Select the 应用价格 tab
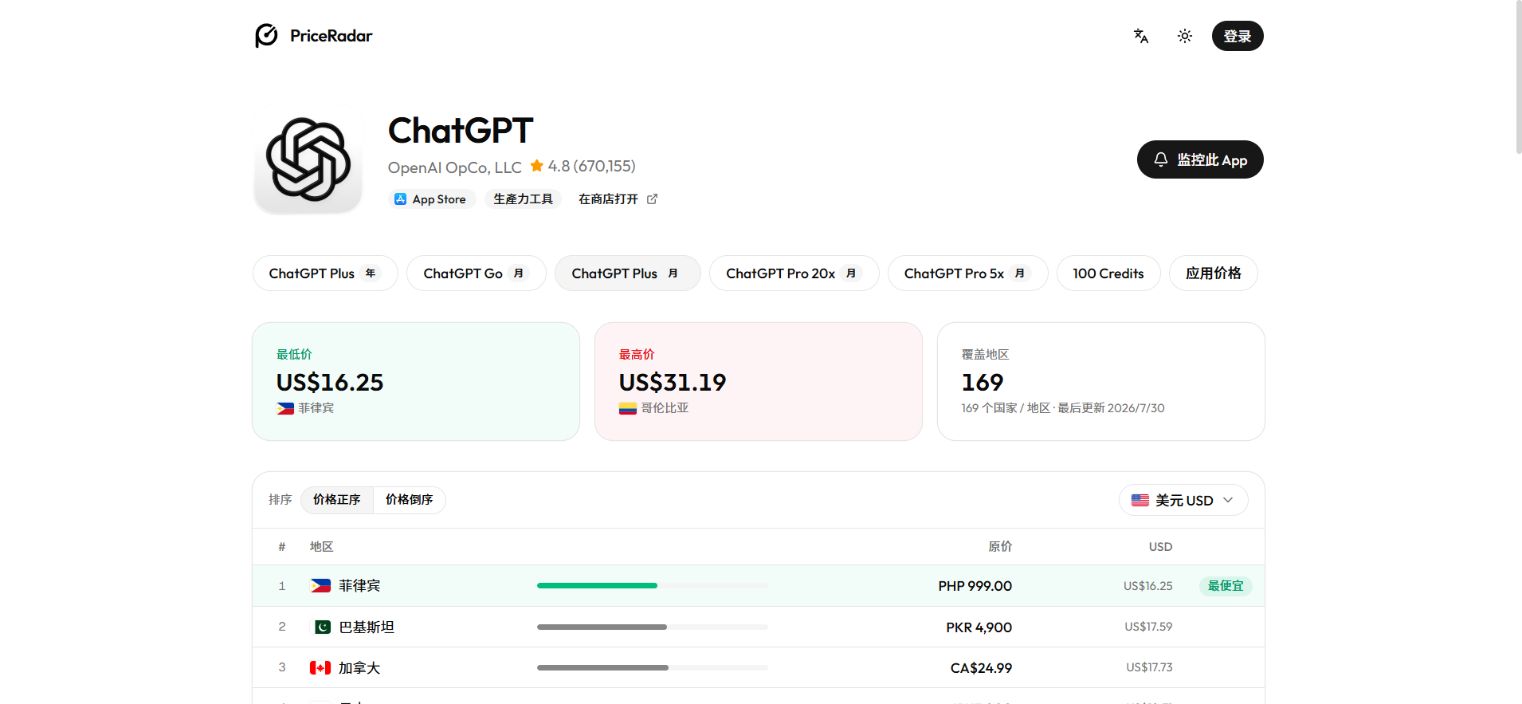 click(x=1213, y=273)
